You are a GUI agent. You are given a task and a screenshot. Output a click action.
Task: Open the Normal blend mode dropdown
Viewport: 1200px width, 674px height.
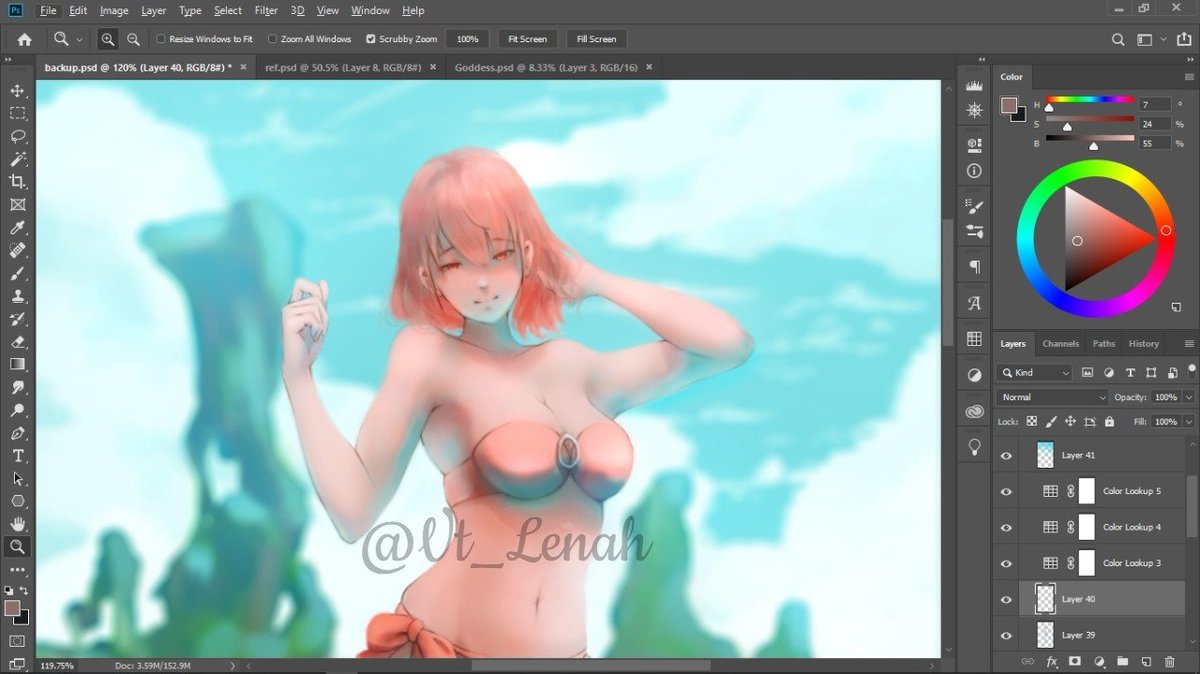tap(1053, 397)
